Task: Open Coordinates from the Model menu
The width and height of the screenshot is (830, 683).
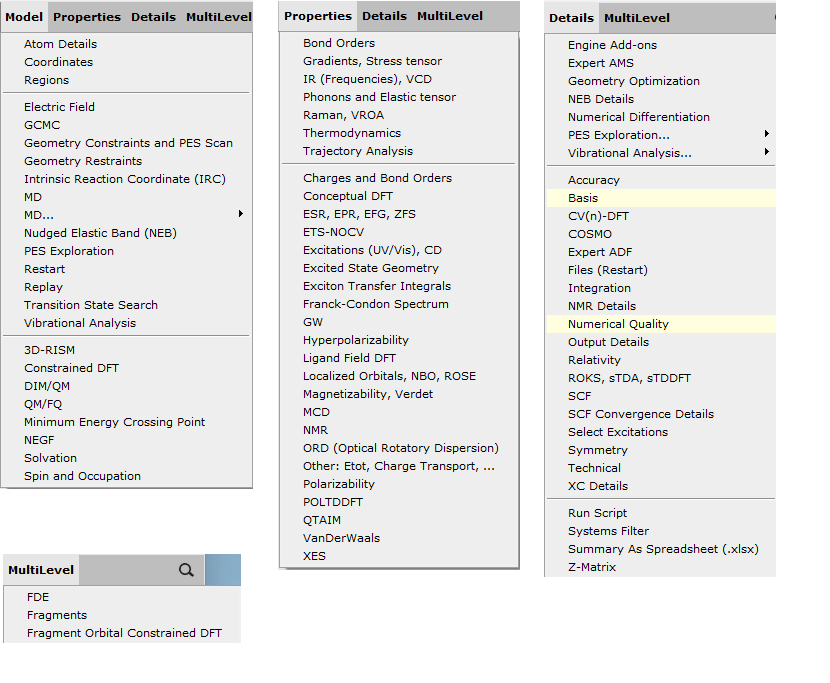Action: tap(60, 62)
